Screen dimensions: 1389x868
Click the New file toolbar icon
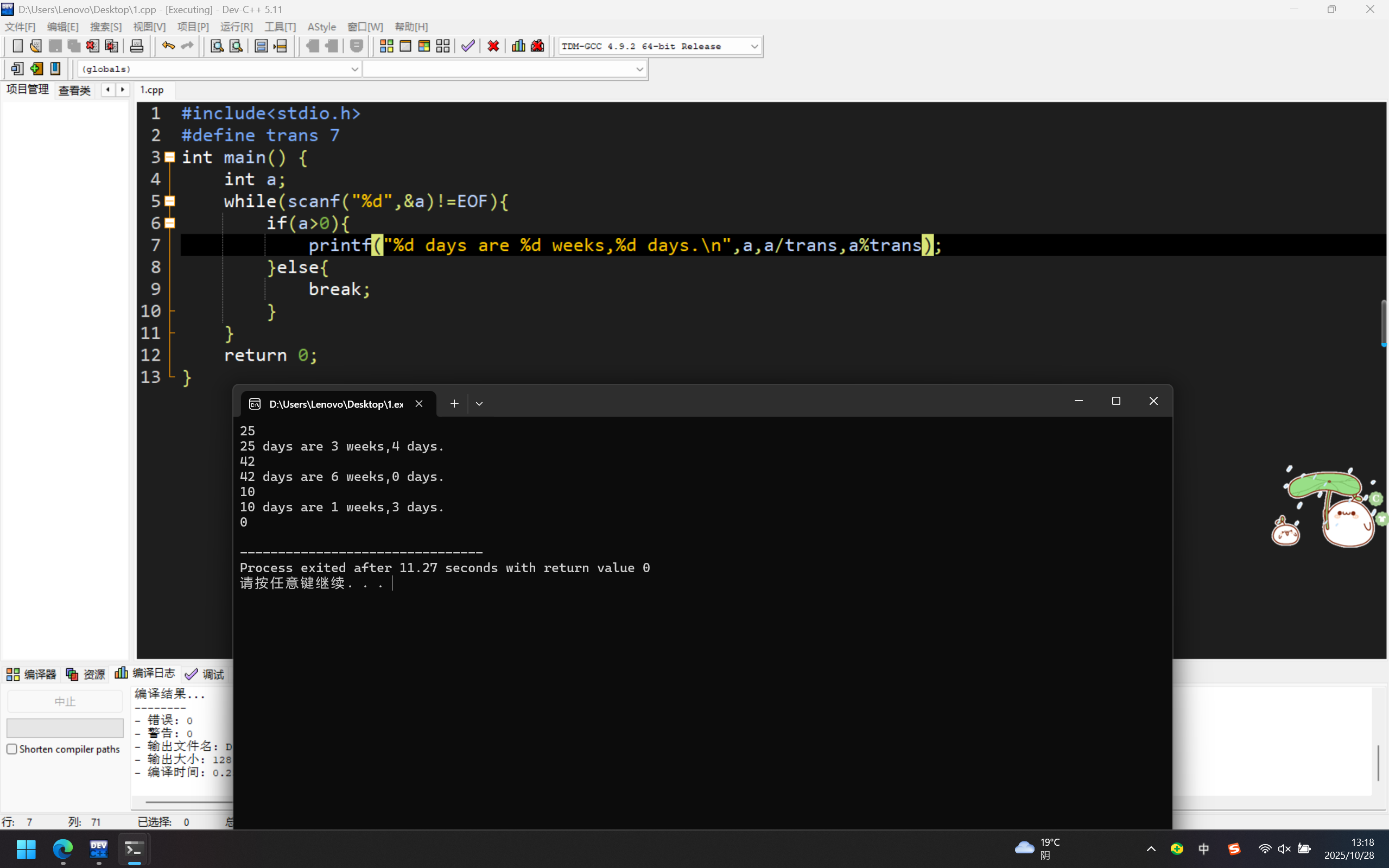(x=17, y=46)
